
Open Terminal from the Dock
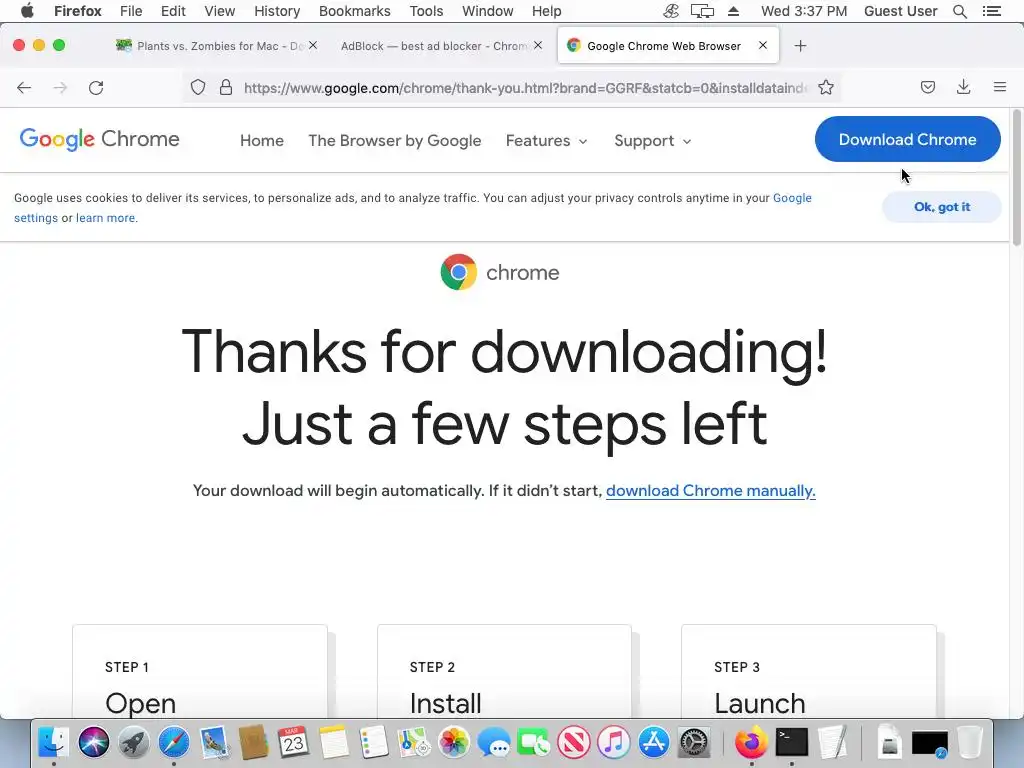pyautogui.click(x=792, y=743)
